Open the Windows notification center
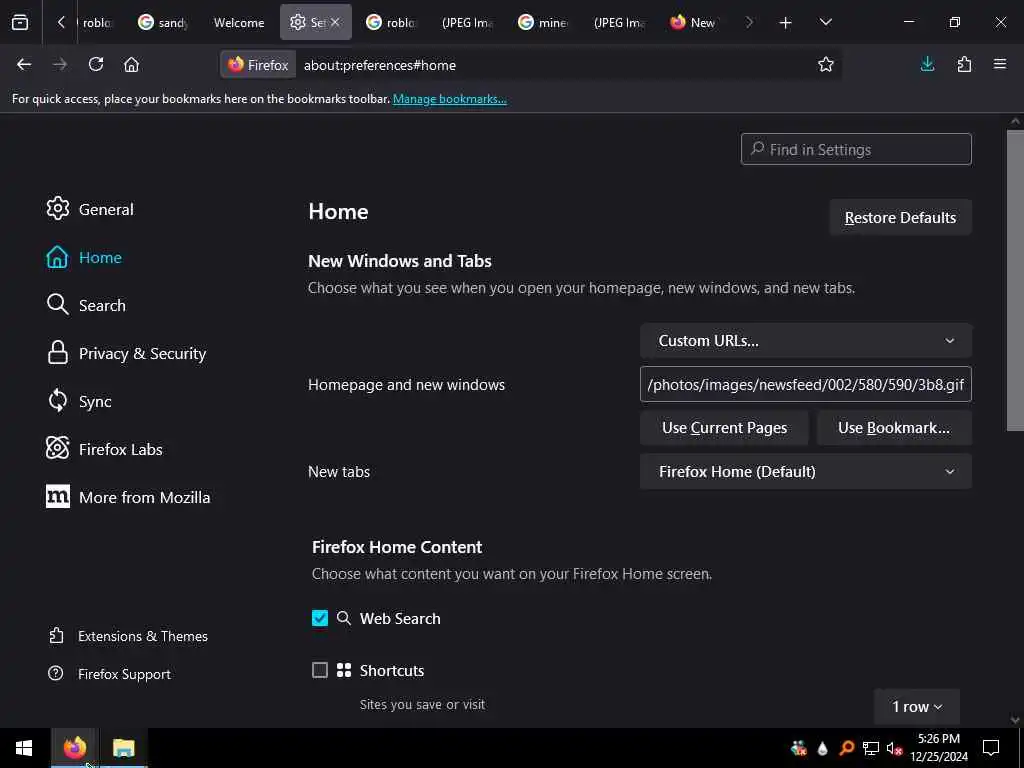 click(x=991, y=748)
